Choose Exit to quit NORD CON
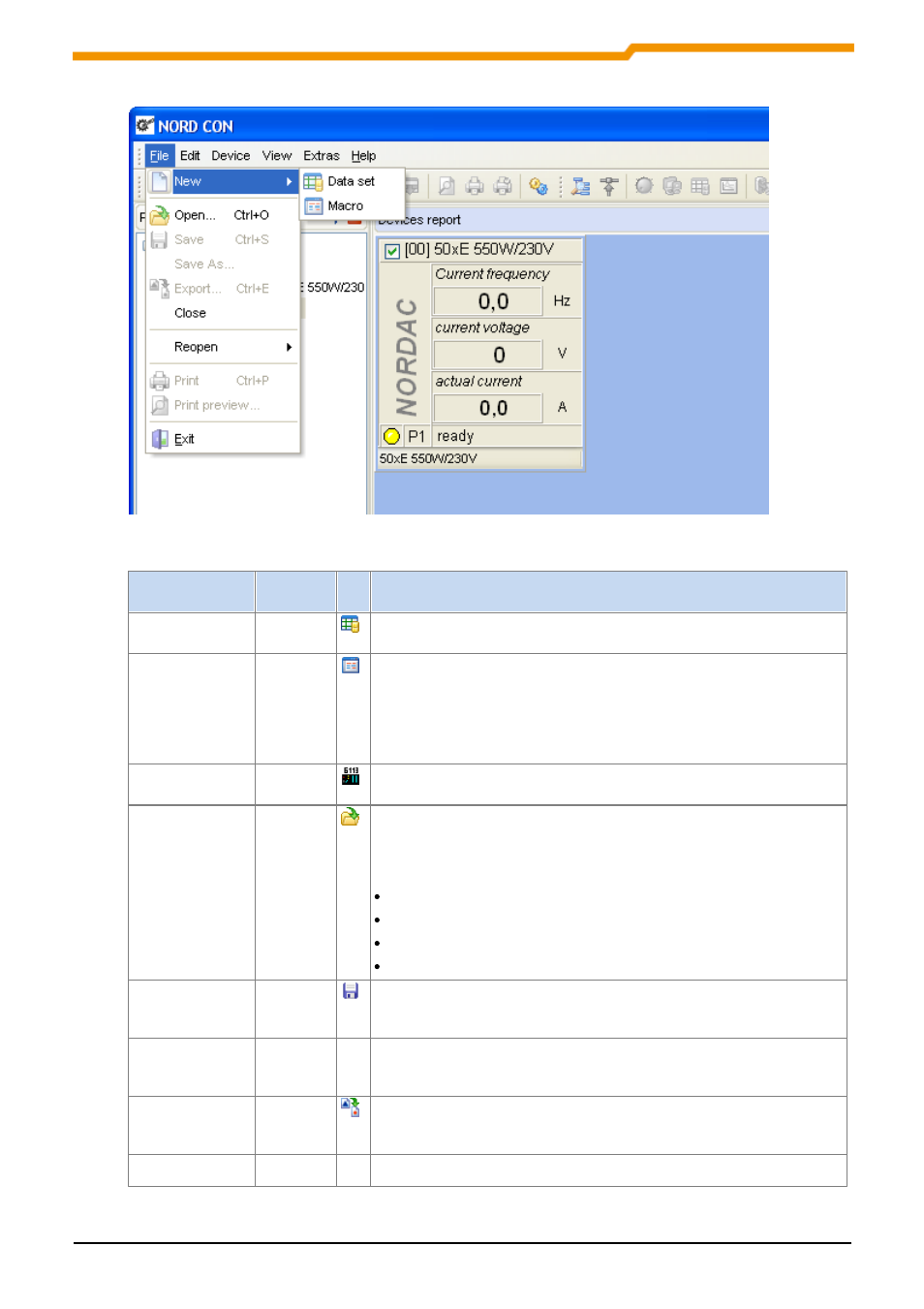The height and width of the screenshot is (1309, 924). pos(223,439)
